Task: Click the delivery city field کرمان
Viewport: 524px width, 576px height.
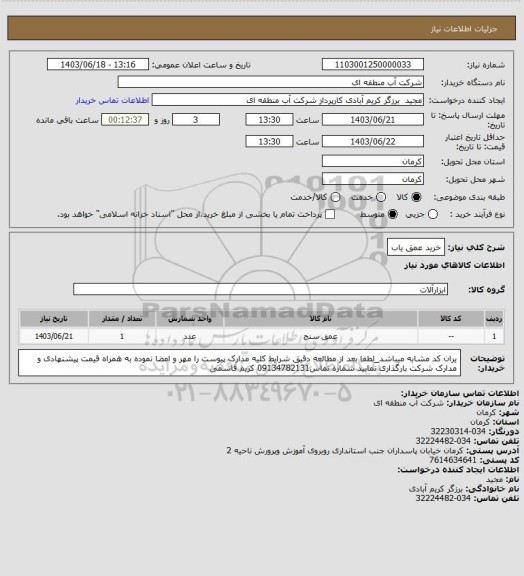Action: 373,179
